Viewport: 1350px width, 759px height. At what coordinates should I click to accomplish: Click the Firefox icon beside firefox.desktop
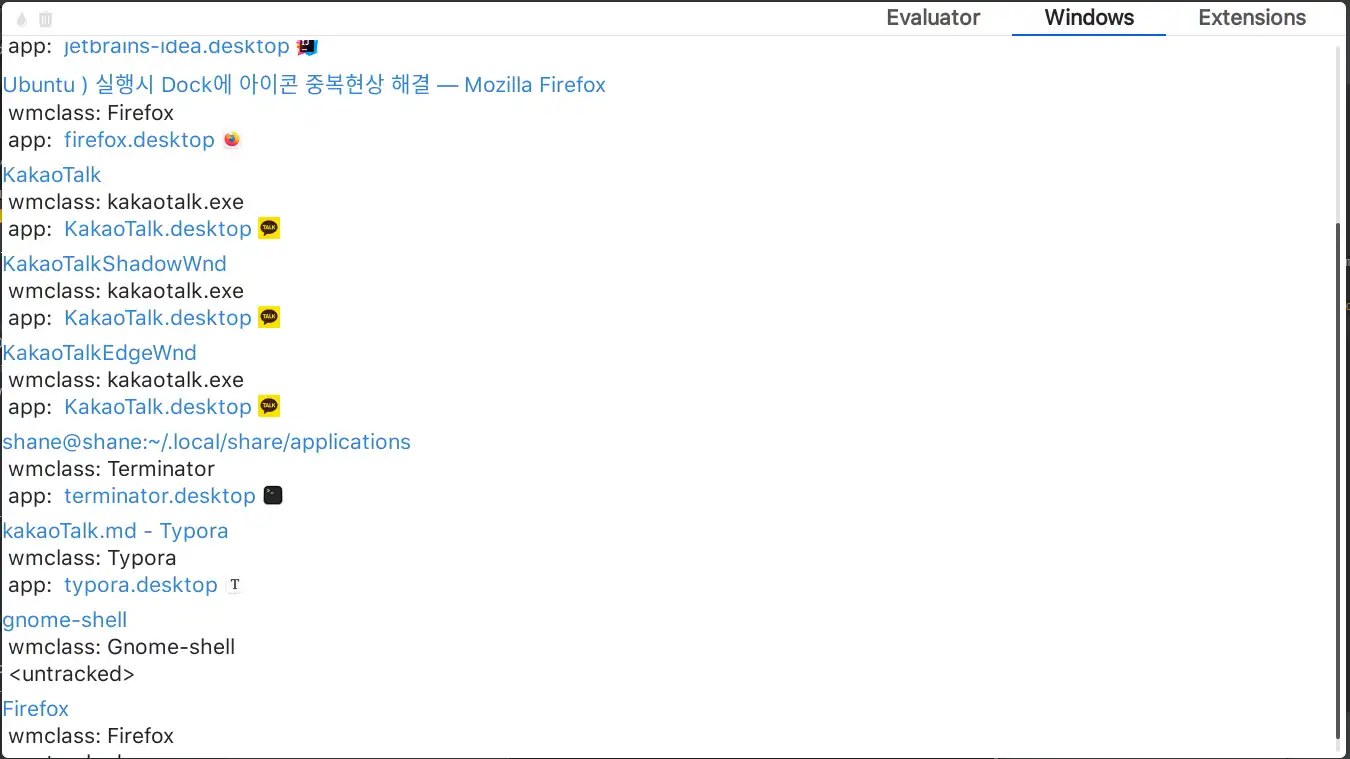pos(232,140)
